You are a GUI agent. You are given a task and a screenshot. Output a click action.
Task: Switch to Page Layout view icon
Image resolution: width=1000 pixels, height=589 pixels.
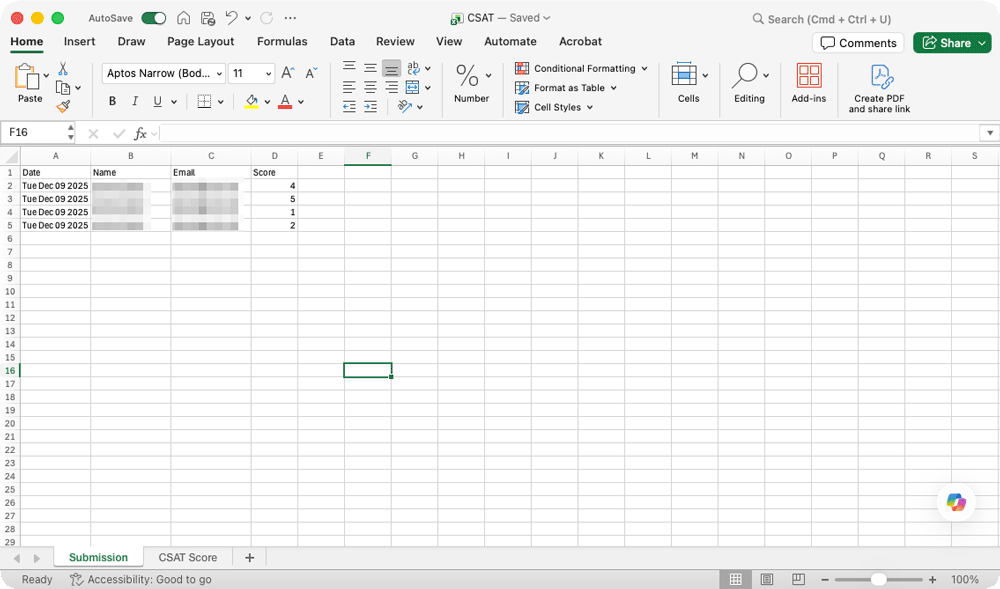click(x=767, y=580)
